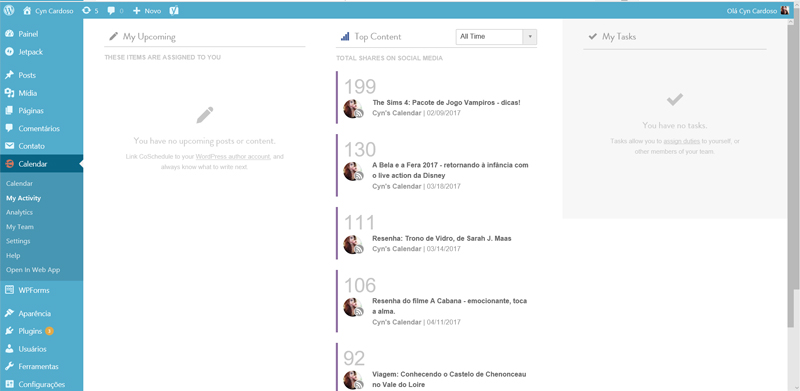Click the My Tasks heading

619,37
